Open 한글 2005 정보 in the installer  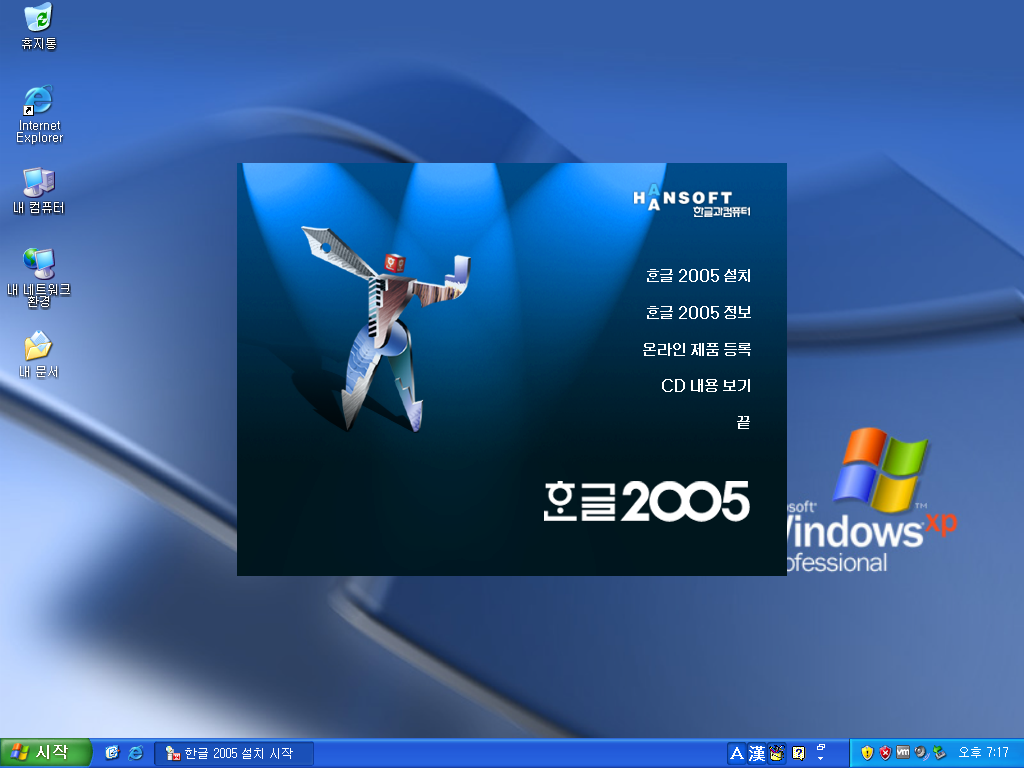click(698, 312)
